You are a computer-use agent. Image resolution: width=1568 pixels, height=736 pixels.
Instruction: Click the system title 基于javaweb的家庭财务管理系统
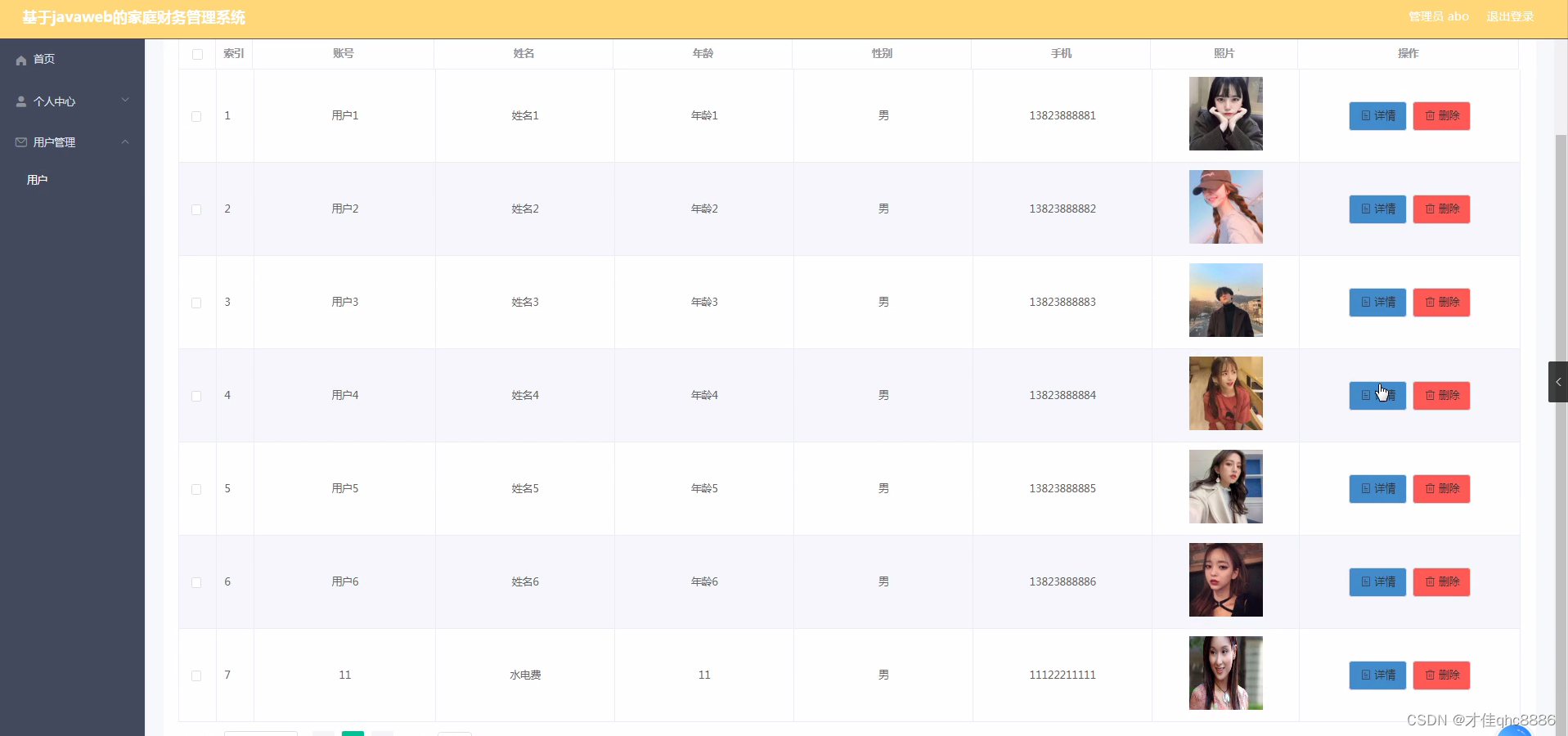pyautogui.click(x=133, y=17)
